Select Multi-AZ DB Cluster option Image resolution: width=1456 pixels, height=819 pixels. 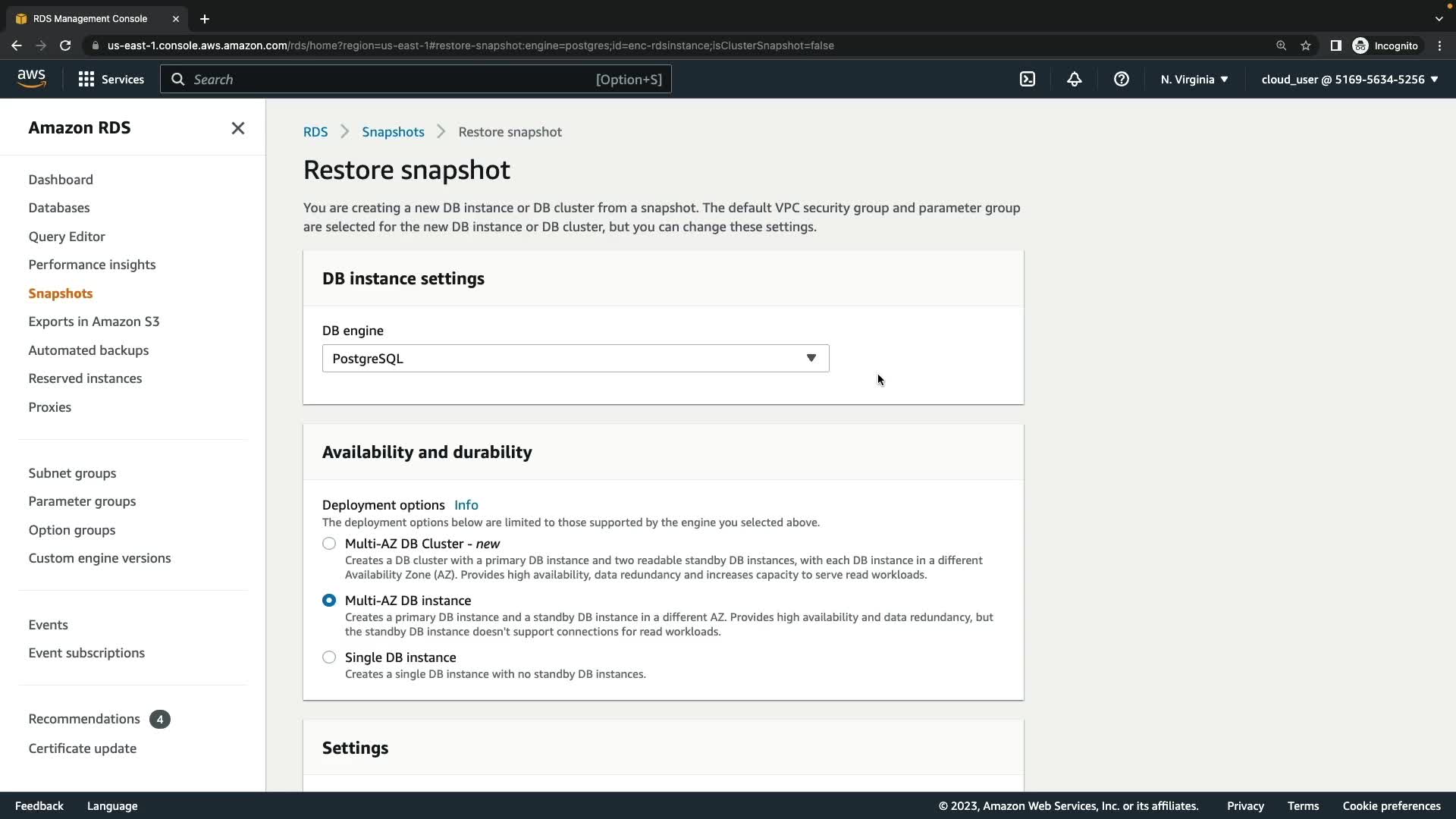click(329, 544)
